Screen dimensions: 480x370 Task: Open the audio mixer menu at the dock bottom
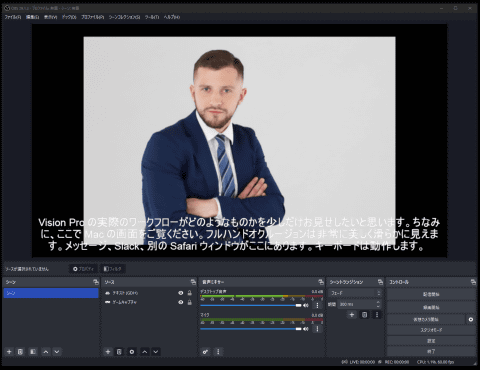(x=218, y=352)
